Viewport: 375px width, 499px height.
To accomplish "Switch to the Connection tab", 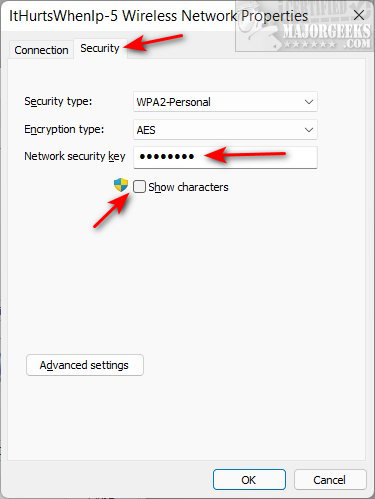I will [x=41, y=50].
